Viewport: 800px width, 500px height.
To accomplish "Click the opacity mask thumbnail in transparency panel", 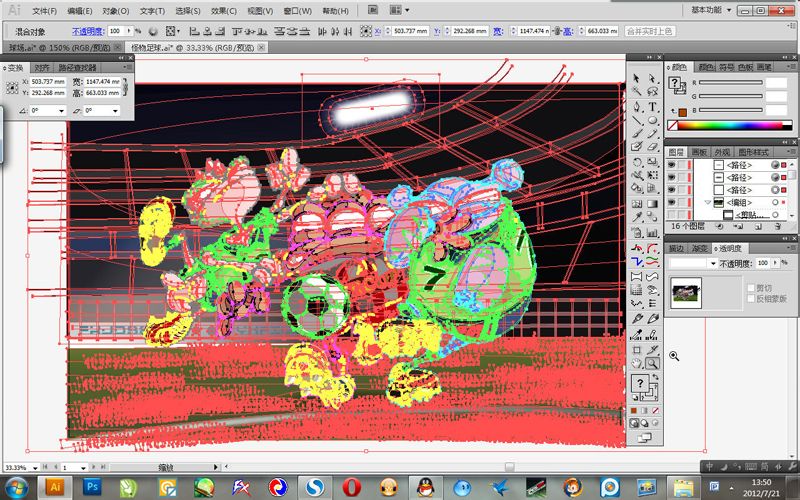I will point(686,293).
